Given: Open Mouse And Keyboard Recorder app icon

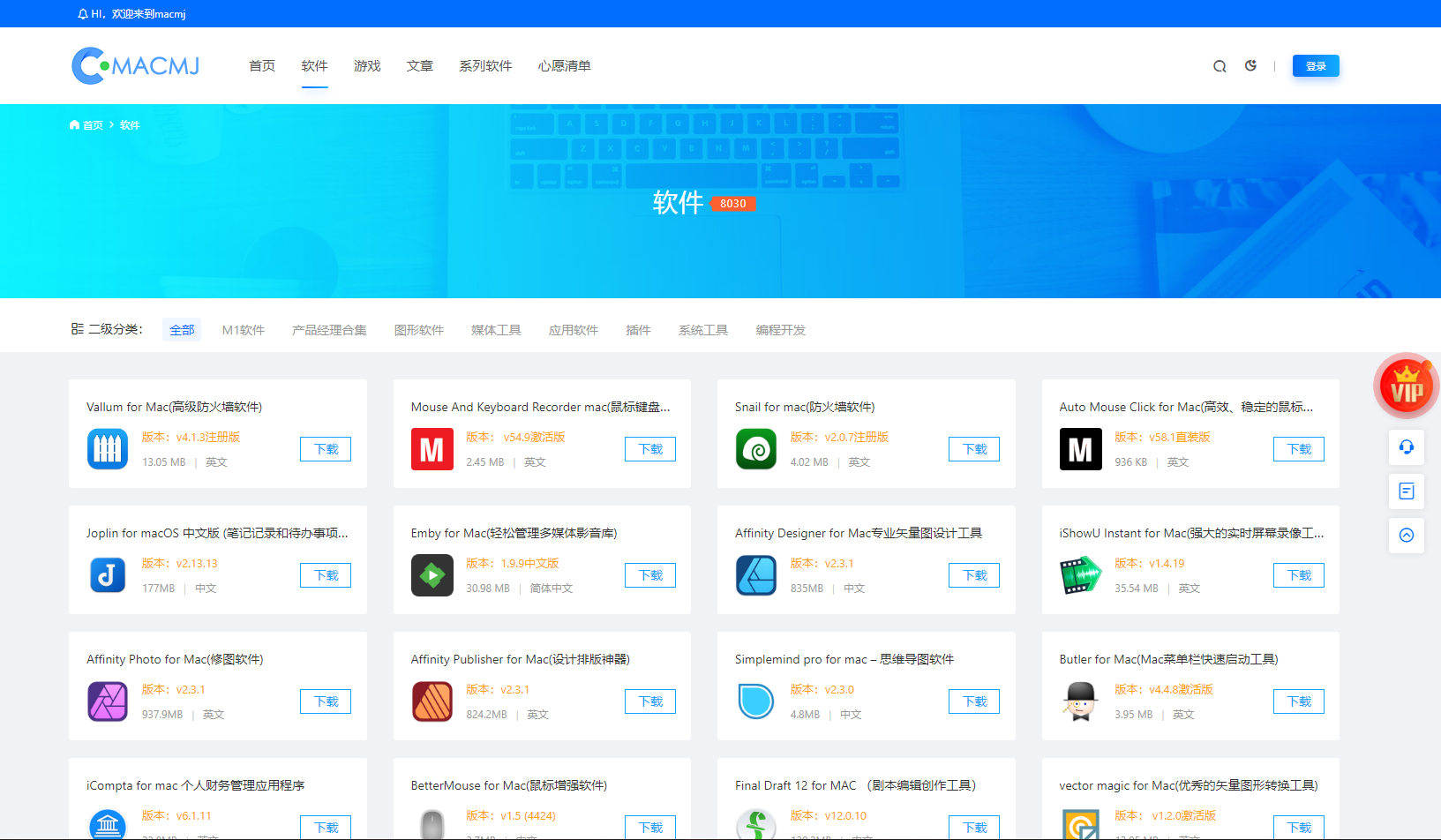Looking at the screenshot, I should point(432,449).
